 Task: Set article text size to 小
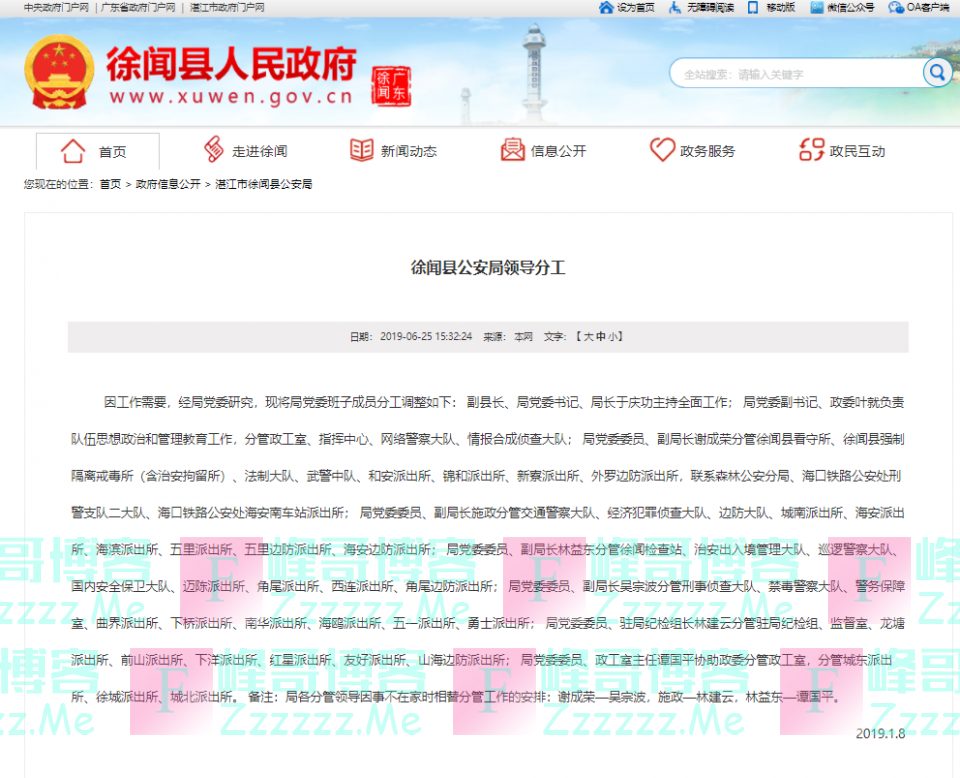coord(614,337)
